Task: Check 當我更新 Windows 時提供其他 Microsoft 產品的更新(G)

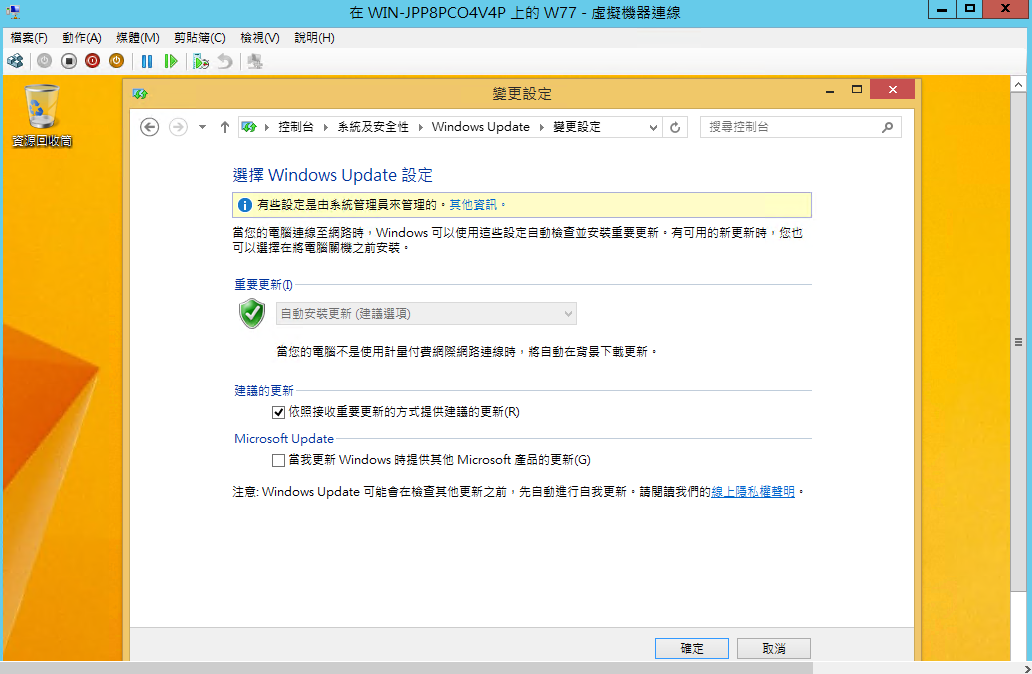Action: coord(278,460)
